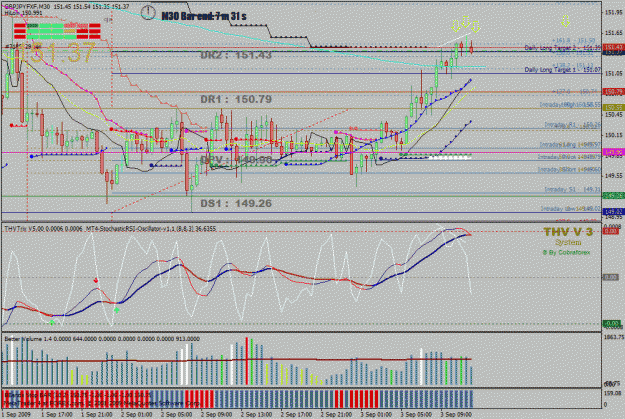Click the tall red bar in Better Volume
Image resolution: width=625 pixels, height=419 pixels.
coord(247,361)
